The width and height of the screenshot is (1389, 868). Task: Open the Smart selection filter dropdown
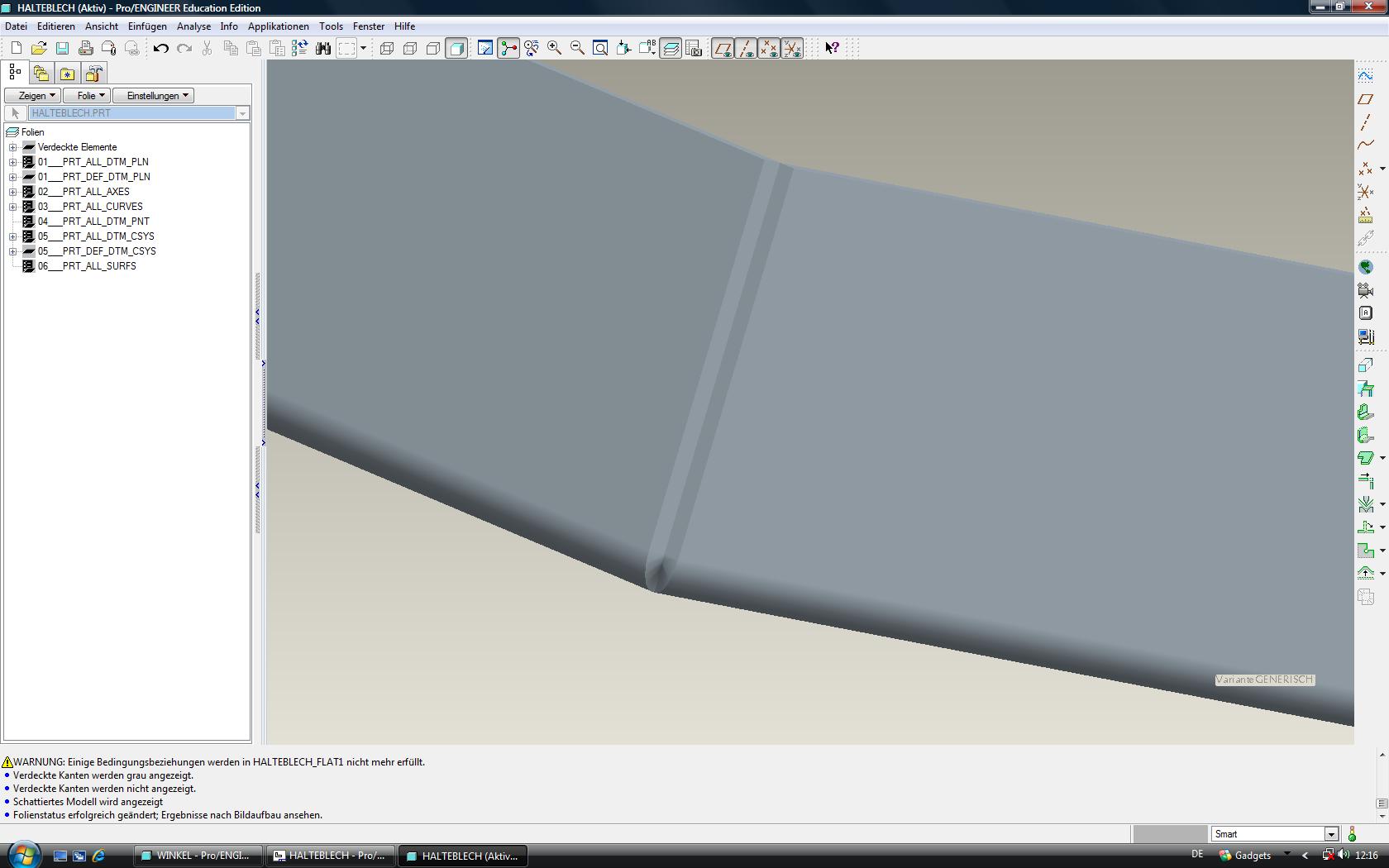(x=1331, y=834)
